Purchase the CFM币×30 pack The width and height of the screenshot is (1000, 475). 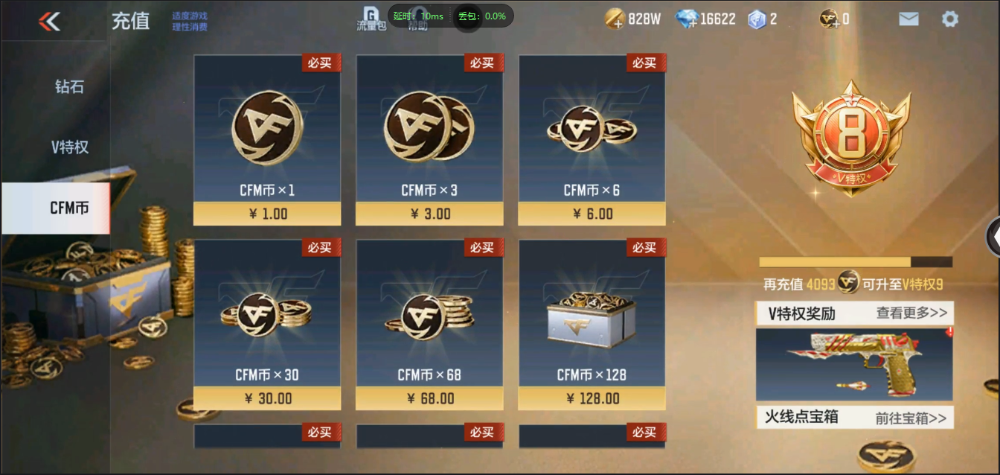pos(267,325)
